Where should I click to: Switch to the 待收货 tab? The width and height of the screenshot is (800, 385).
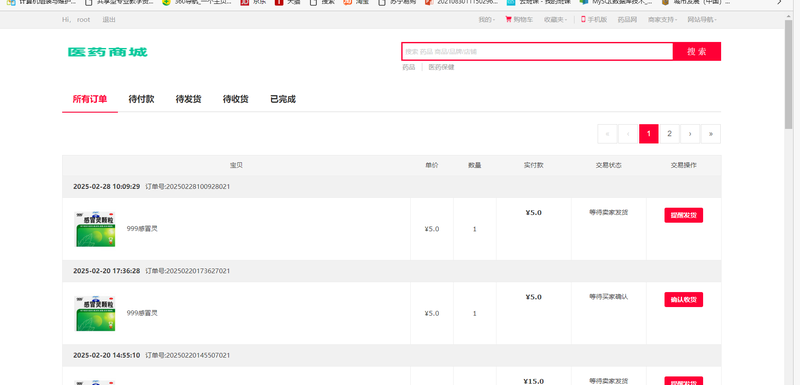pyautogui.click(x=236, y=99)
